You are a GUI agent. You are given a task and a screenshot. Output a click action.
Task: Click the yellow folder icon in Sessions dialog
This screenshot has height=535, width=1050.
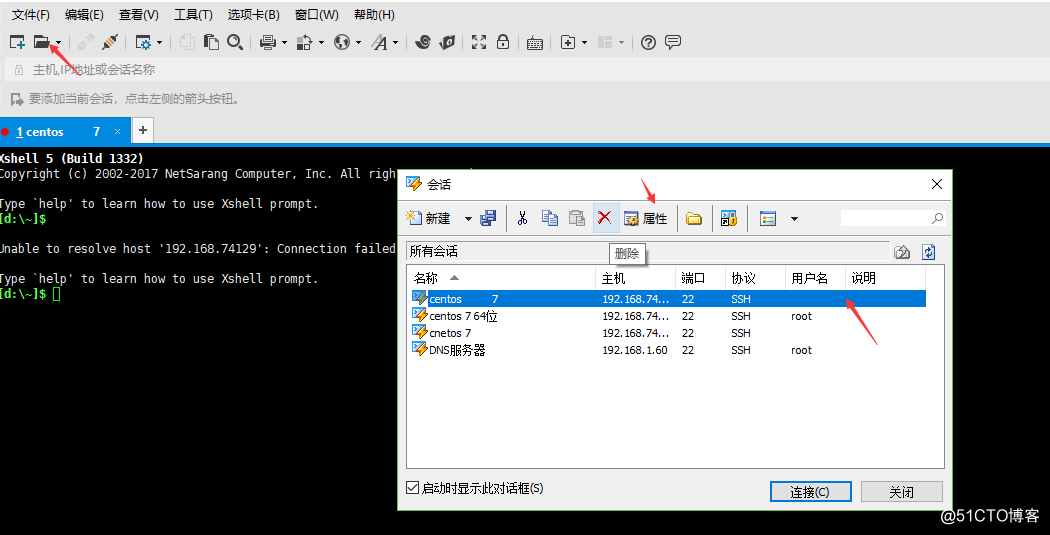coord(694,218)
